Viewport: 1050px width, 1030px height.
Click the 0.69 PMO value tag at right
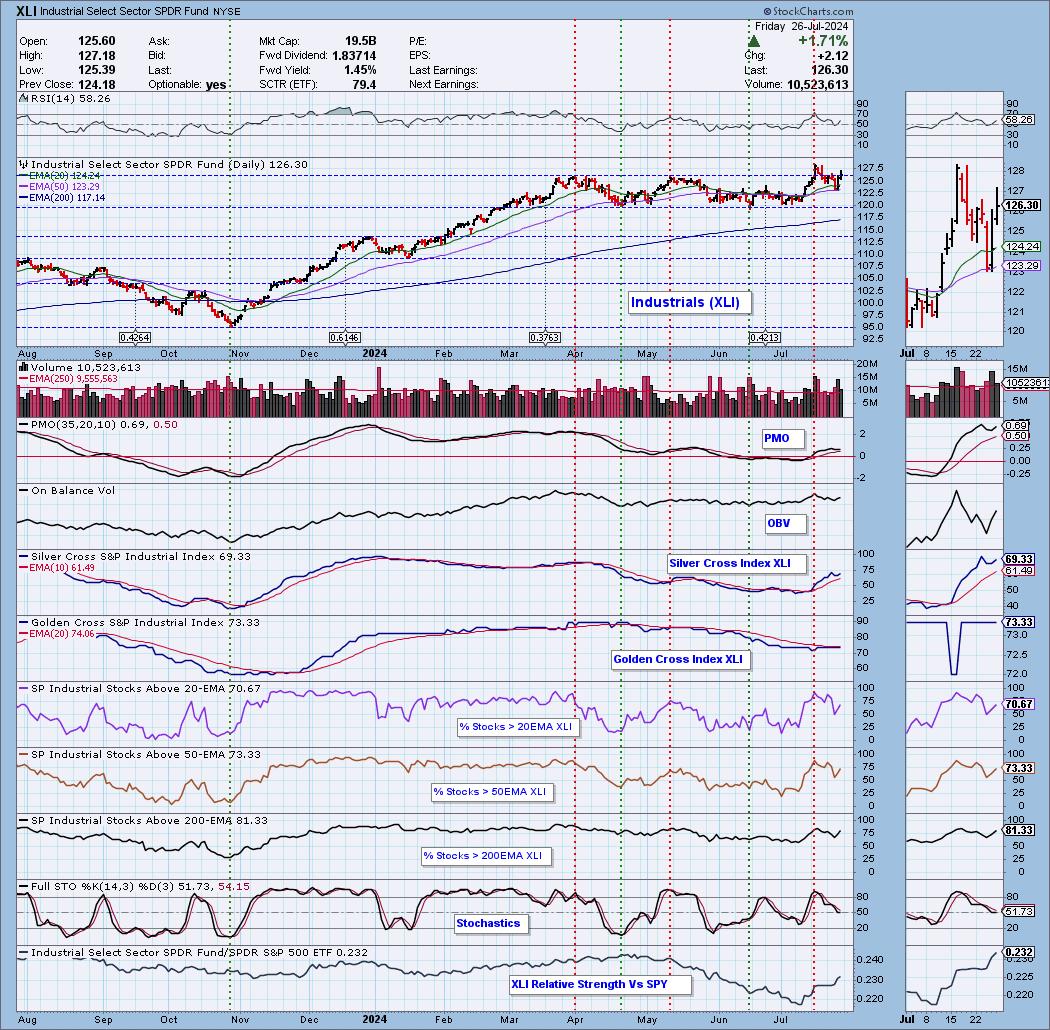tap(1017, 425)
